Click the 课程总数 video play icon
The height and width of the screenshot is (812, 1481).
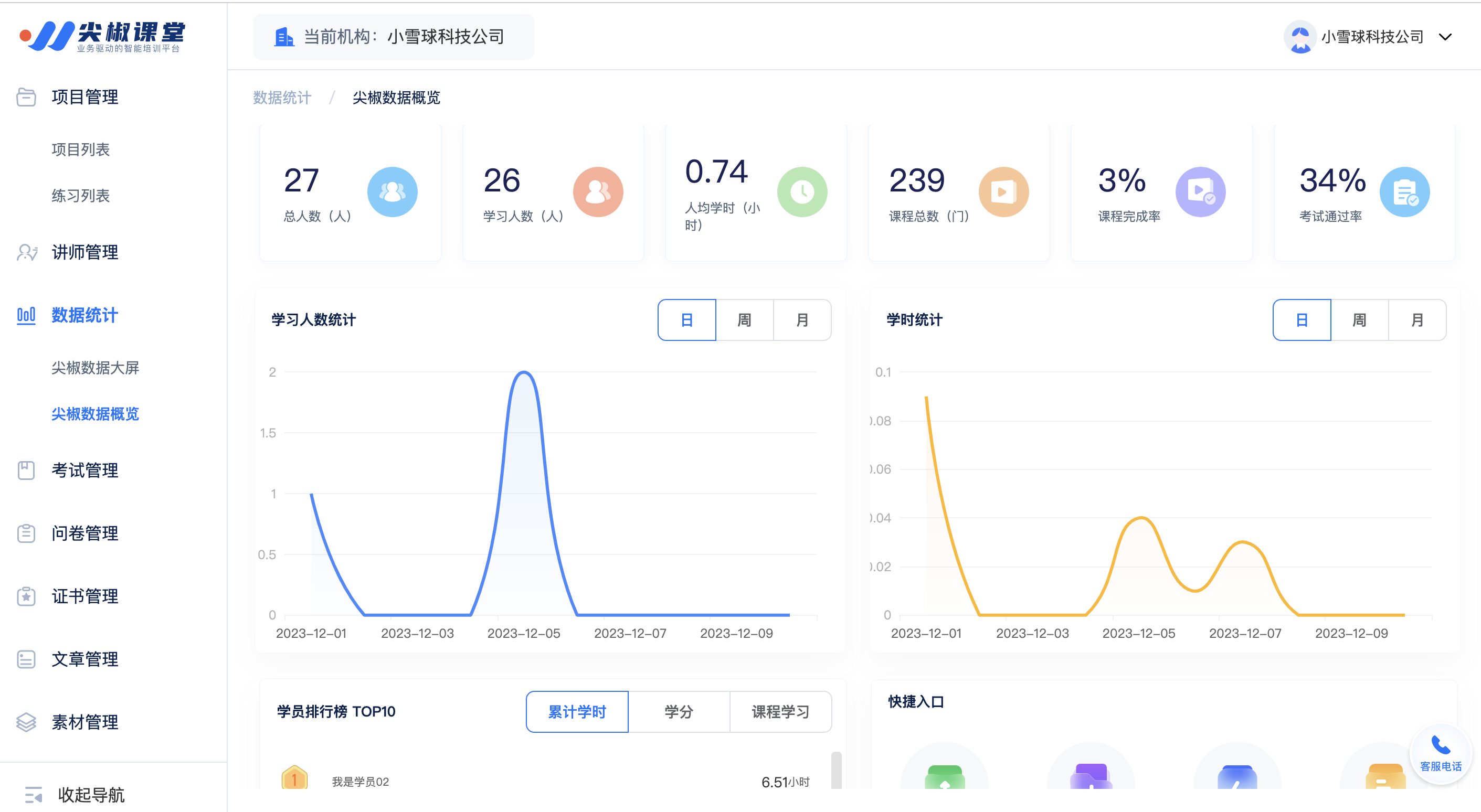[x=1003, y=192]
